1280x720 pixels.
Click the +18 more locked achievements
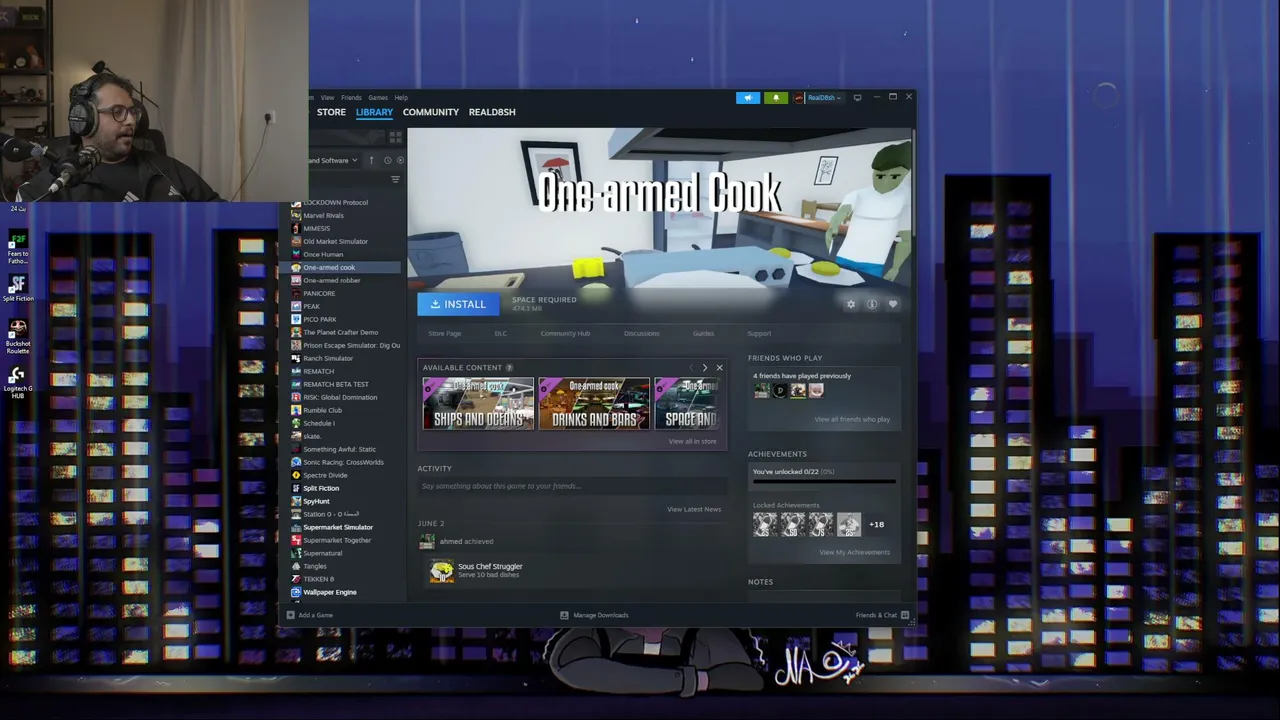(x=876, y=524)
